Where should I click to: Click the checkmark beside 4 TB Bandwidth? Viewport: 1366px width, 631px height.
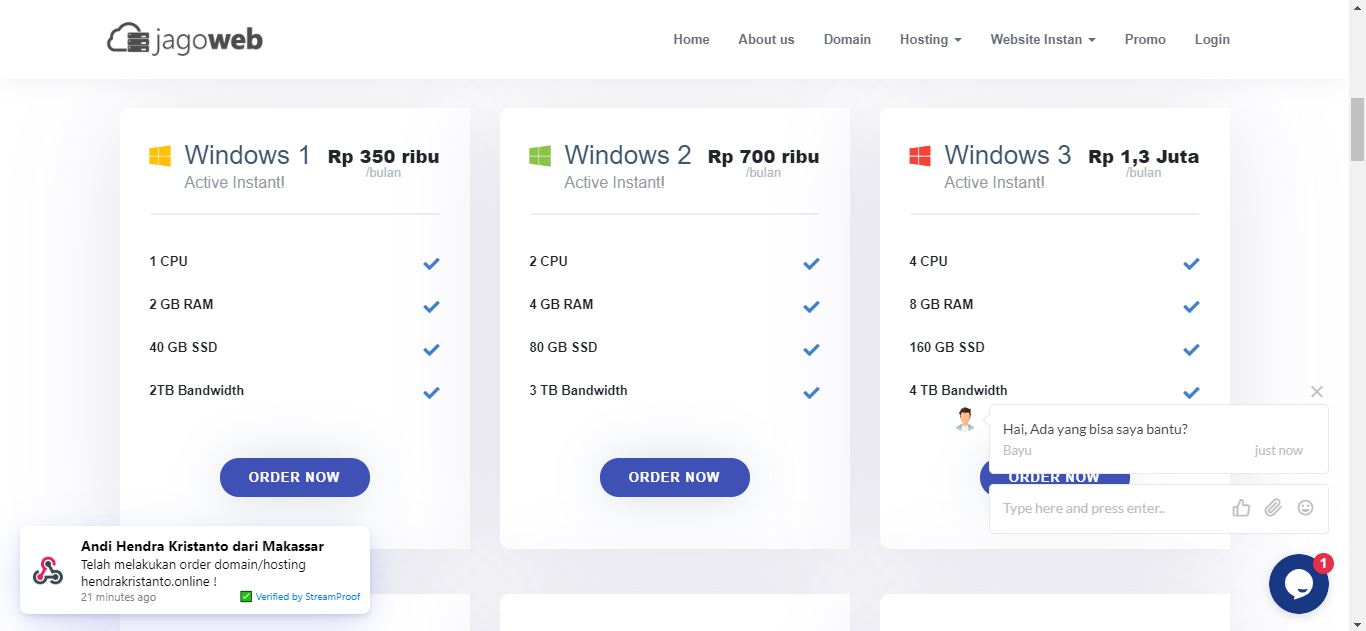(x=1191, y=393)
